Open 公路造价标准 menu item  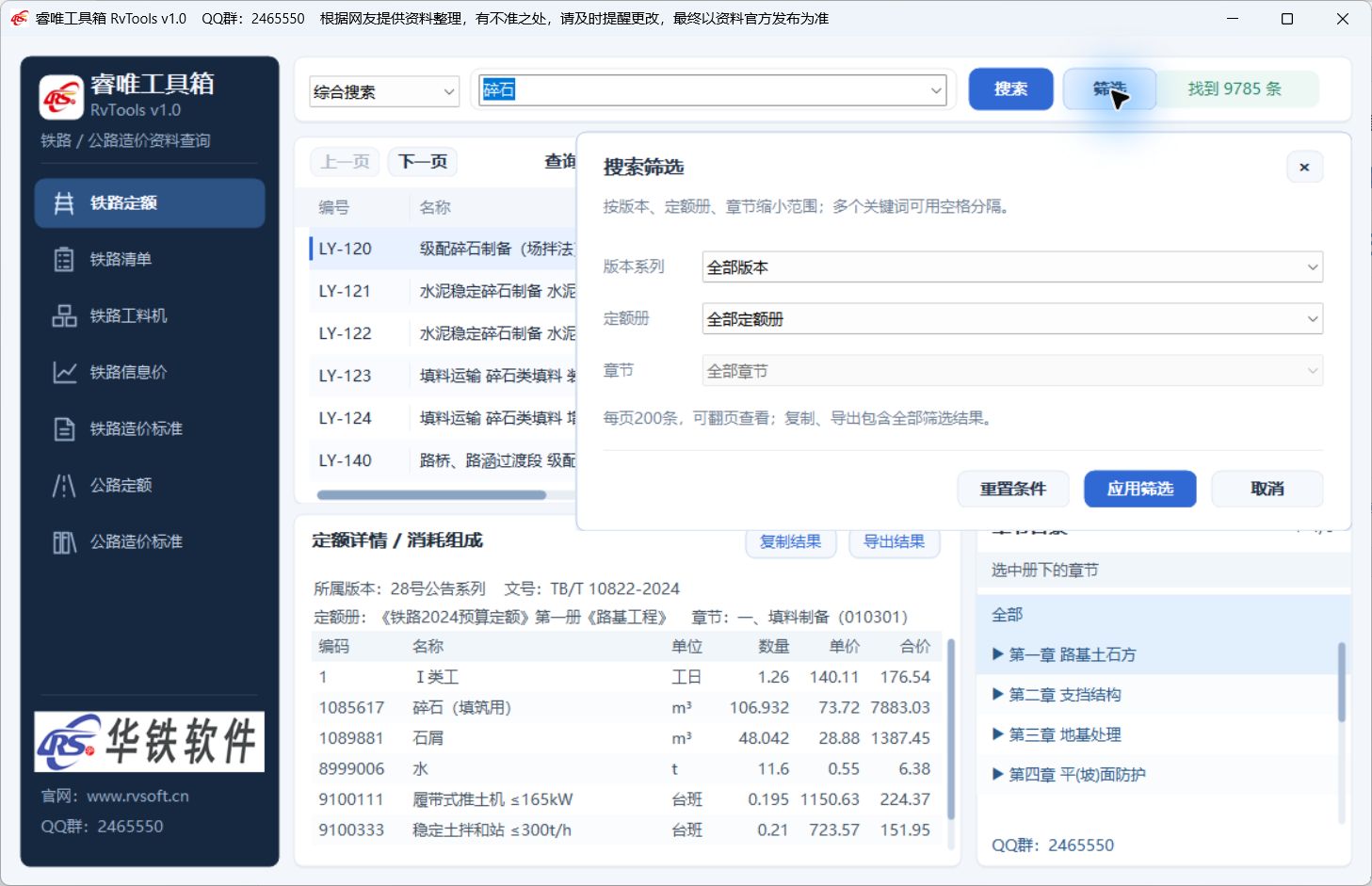pos(150,542)
